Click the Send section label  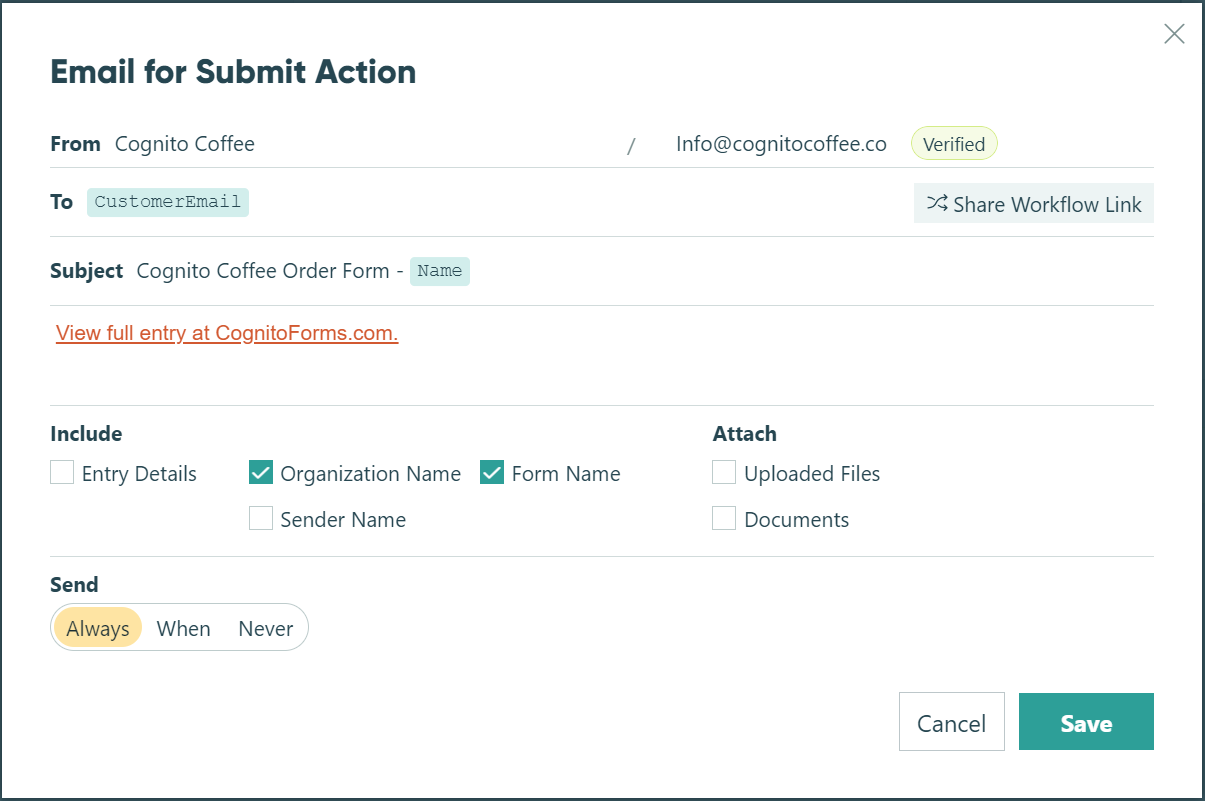click(74, 585)
